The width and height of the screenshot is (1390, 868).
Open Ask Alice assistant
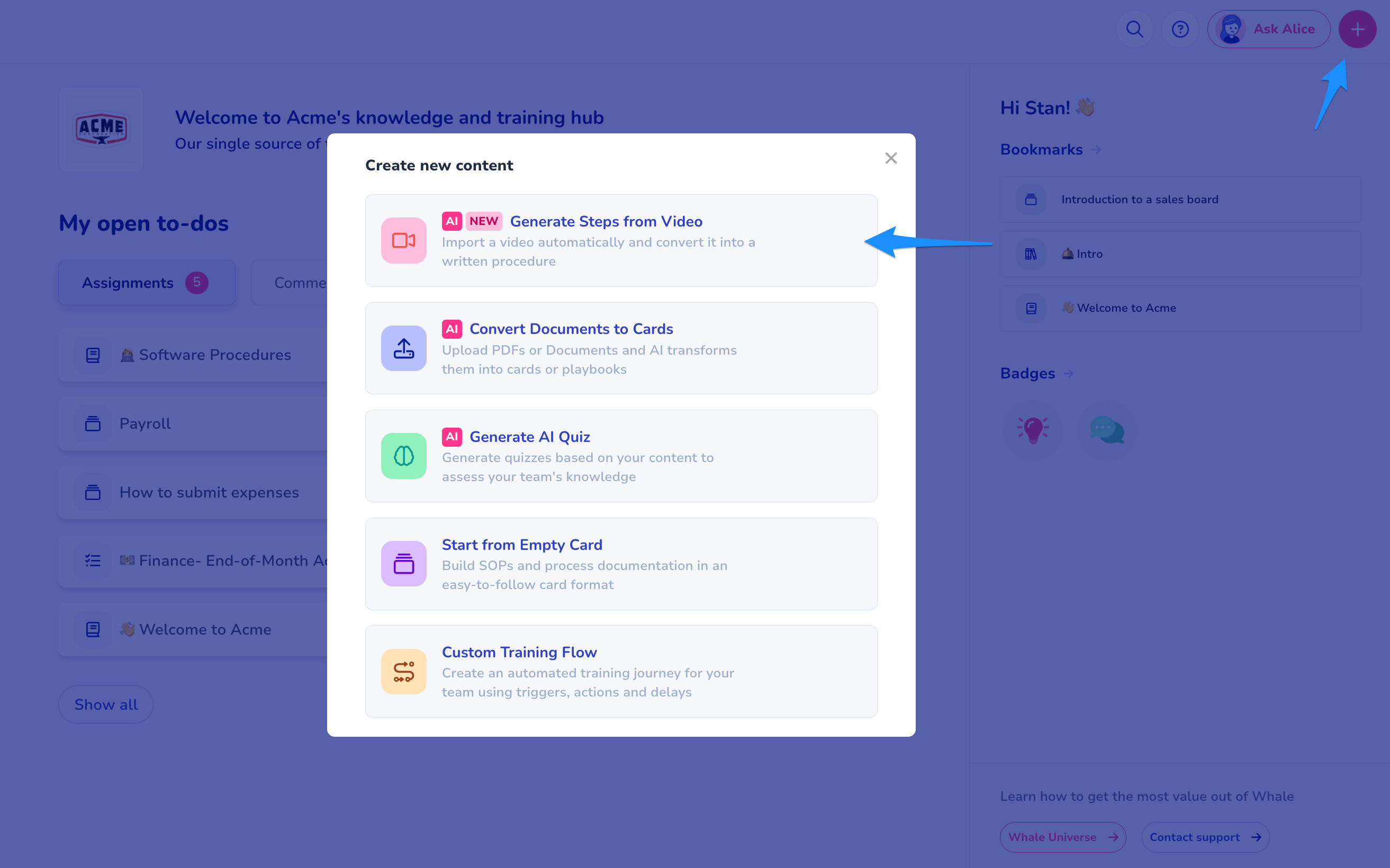tap(1268, 29)
